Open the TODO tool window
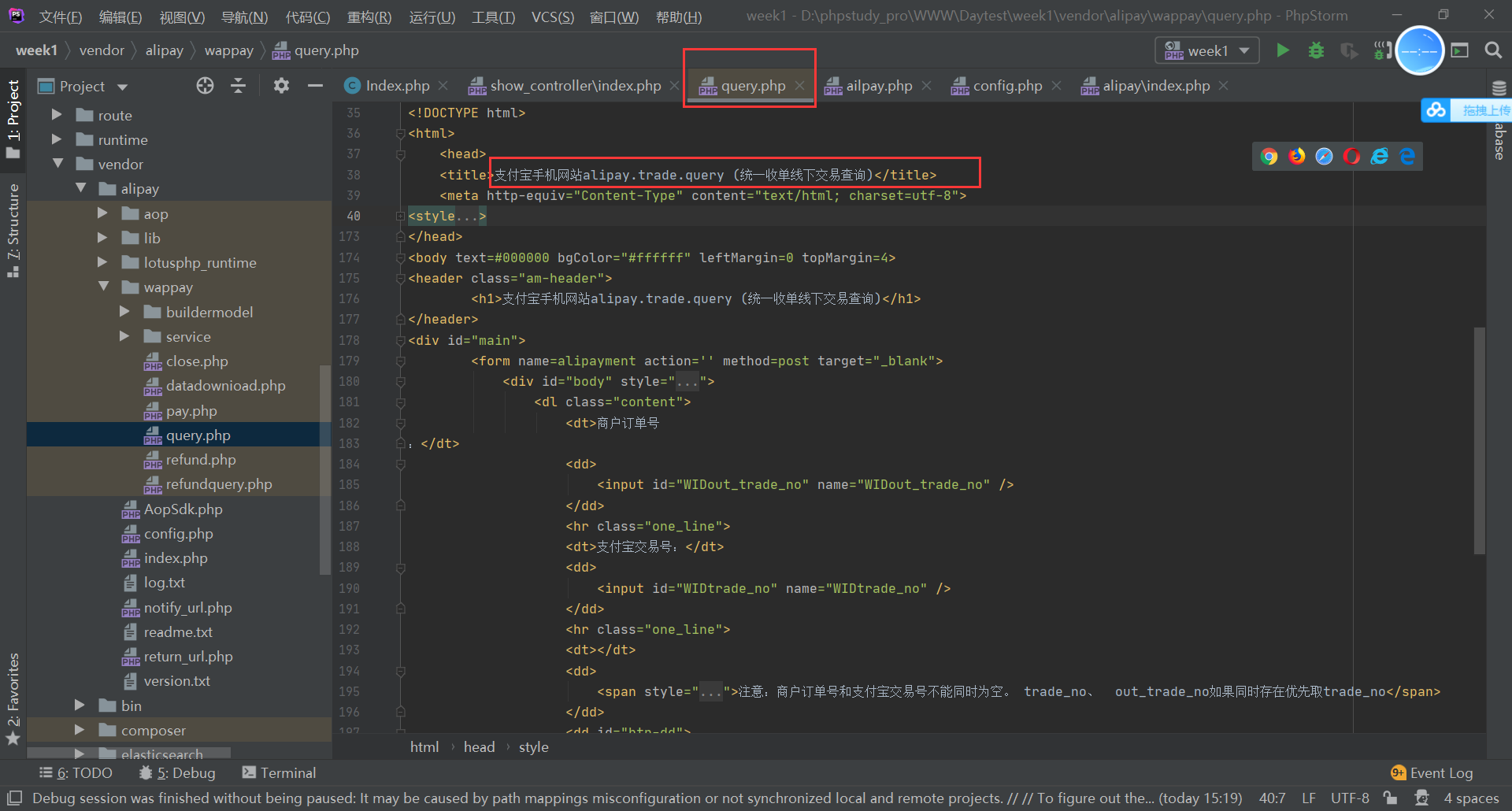The height and width of the screenshot is (811, 1512). [x=76, y=773]
